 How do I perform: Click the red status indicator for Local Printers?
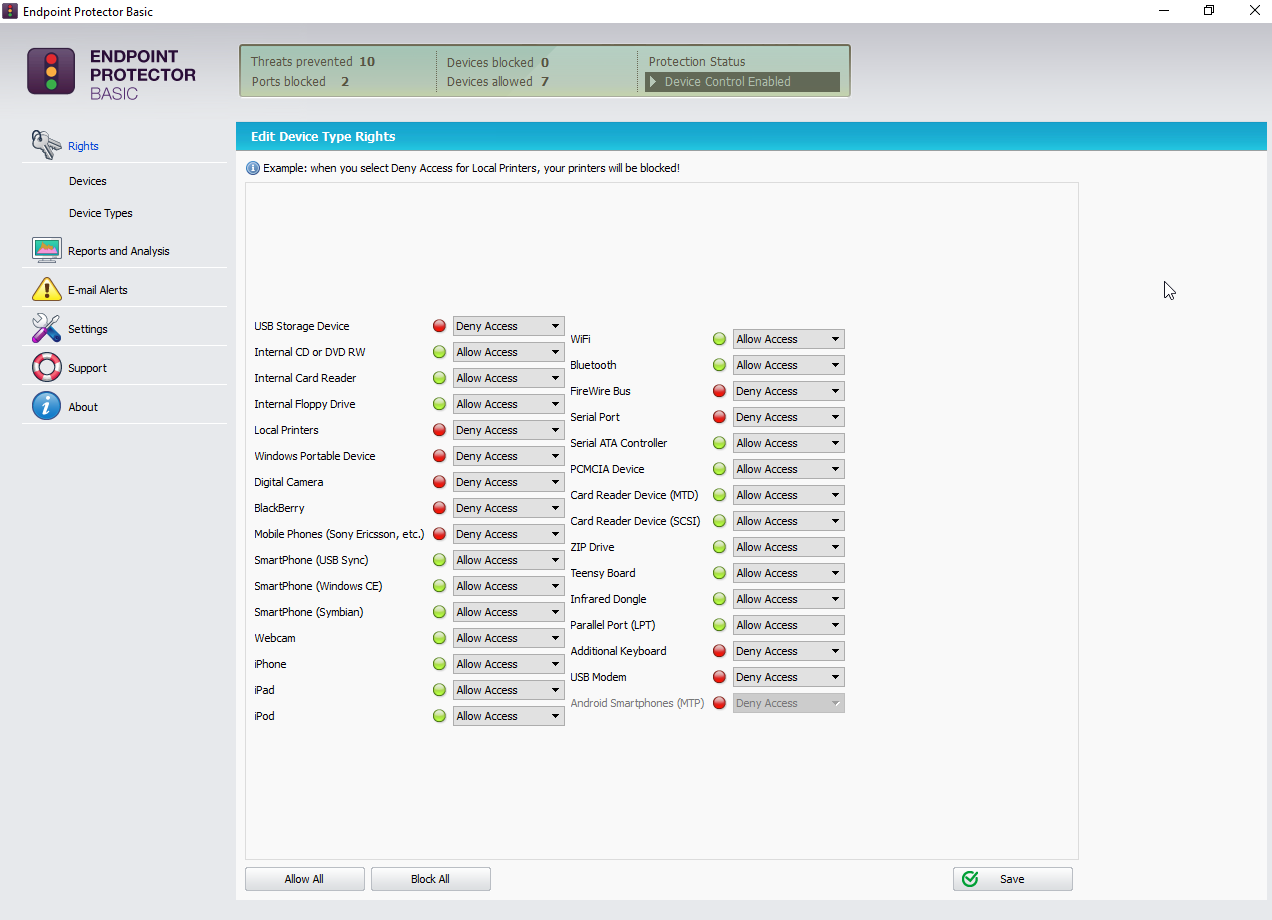click(439, 430)
